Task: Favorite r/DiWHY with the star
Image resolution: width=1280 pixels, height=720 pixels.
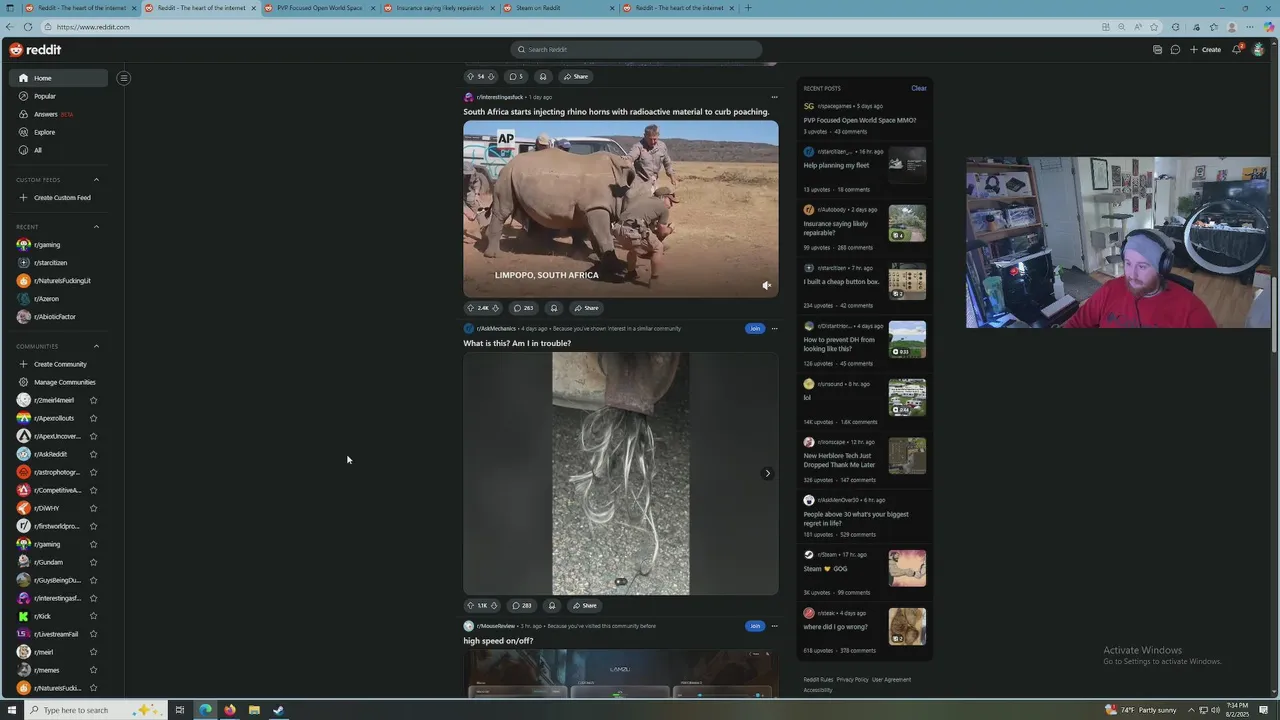Action: (x=93, y=508)
